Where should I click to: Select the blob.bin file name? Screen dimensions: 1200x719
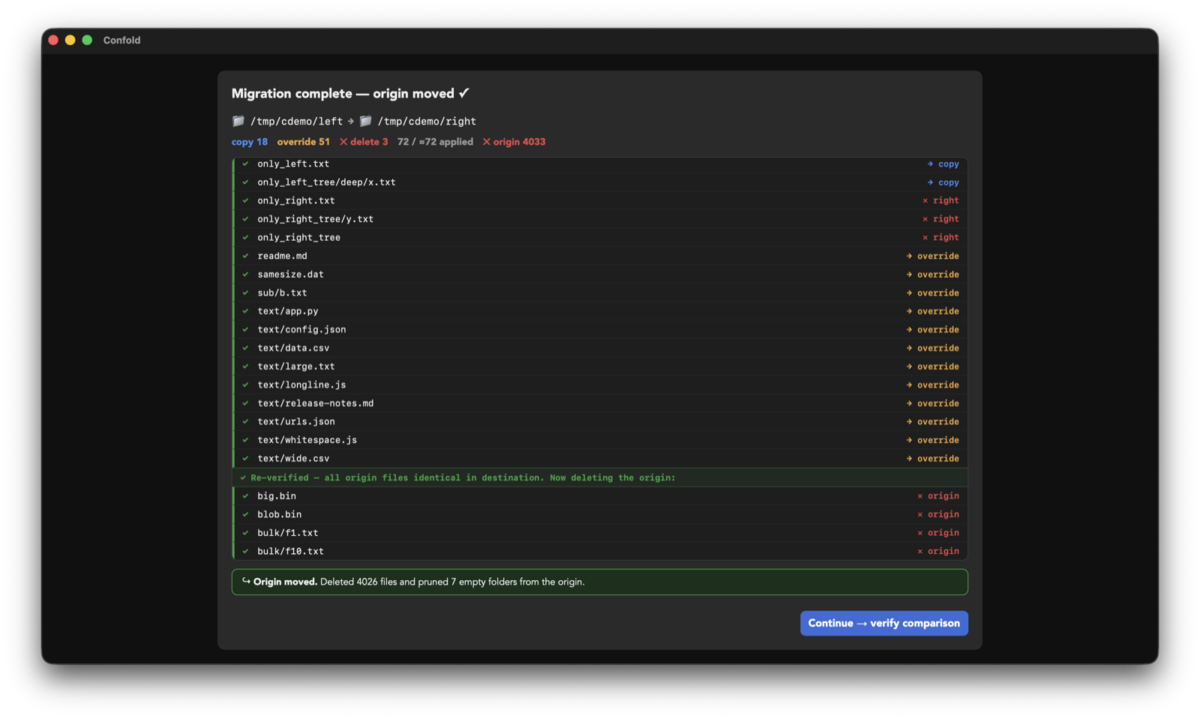279,514
